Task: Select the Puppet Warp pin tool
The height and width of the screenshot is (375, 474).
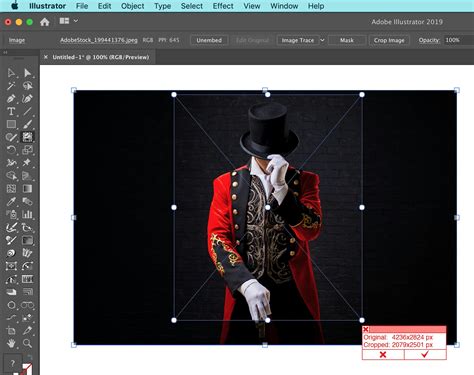Action: pyautogui.click(x=27, y=163)
